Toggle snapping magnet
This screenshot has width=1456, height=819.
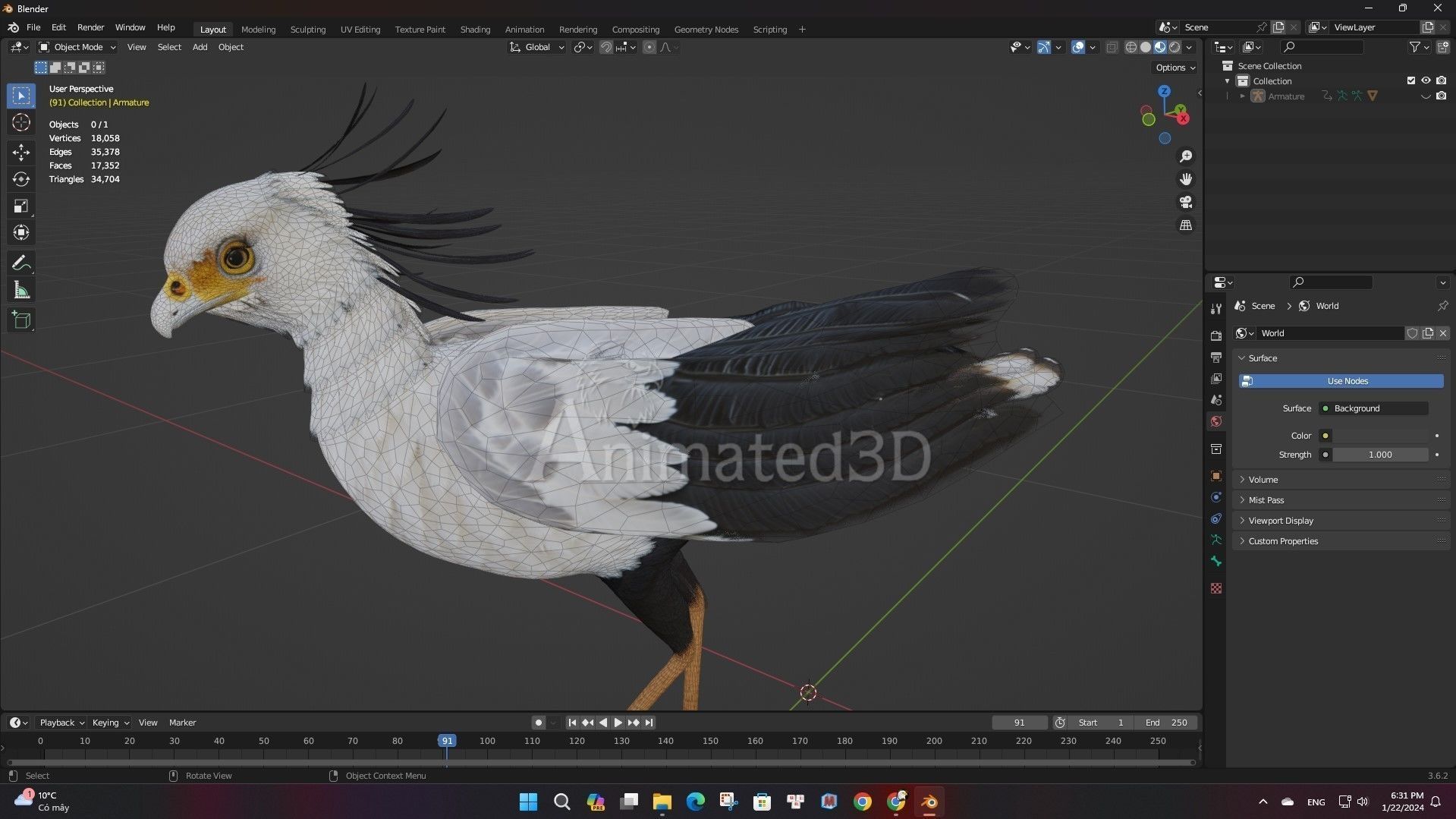click(606, 47)
